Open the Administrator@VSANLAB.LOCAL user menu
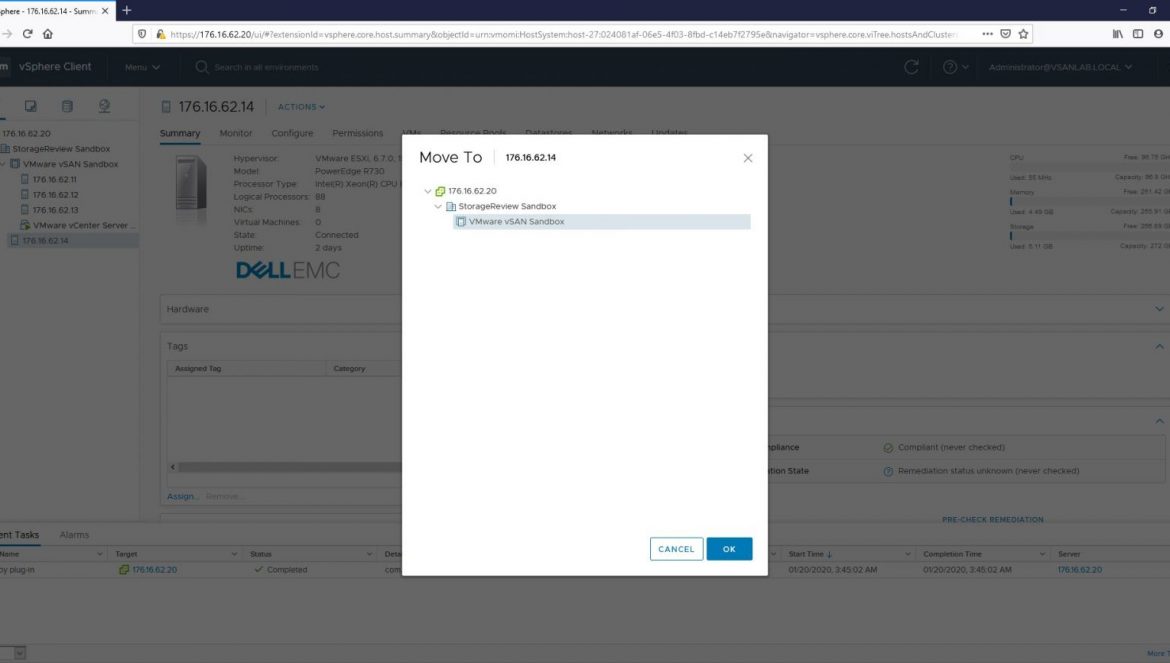 [1060, 67]
